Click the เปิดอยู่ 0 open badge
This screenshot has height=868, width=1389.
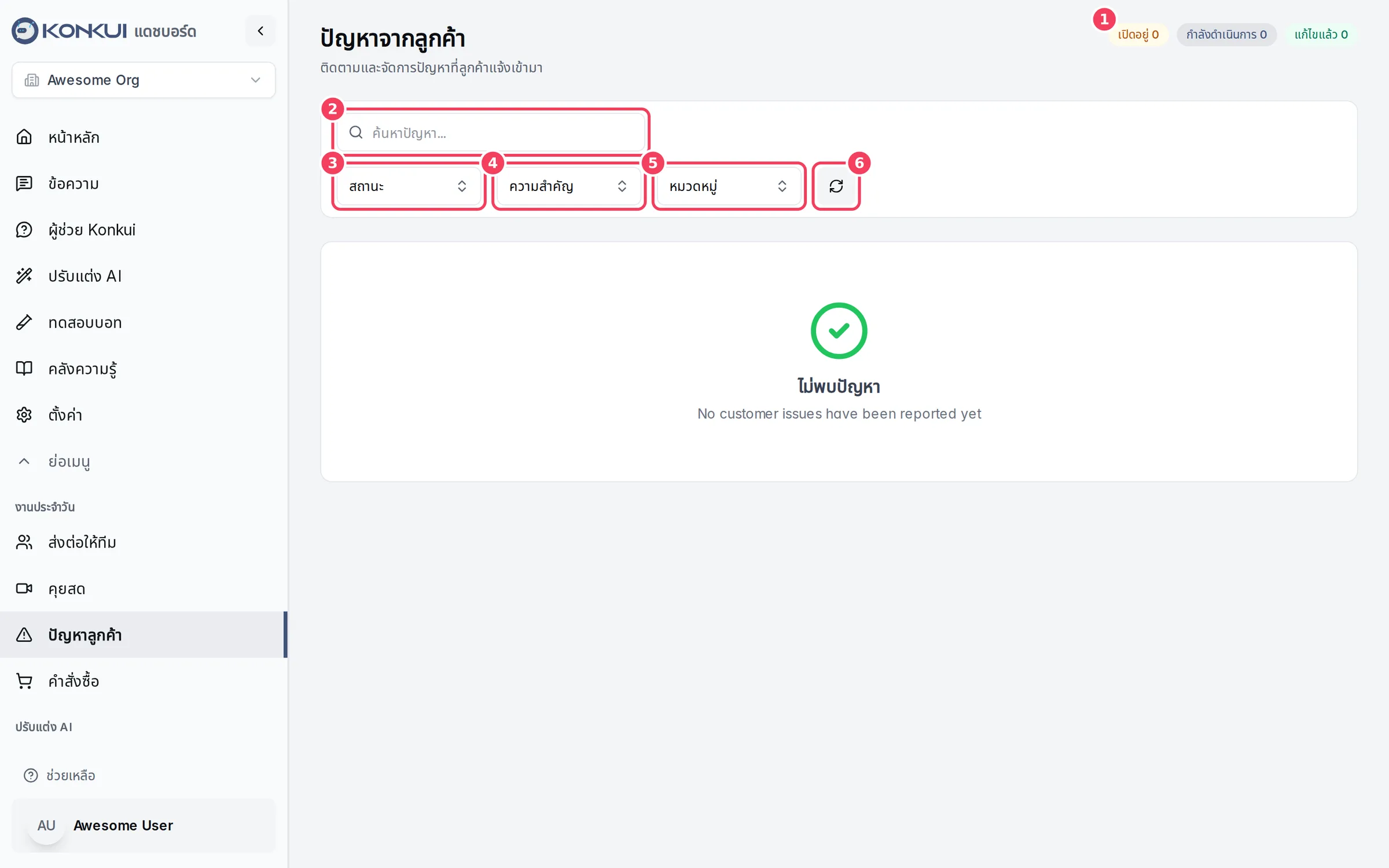pyautogui.click(x=1138, y=35)
